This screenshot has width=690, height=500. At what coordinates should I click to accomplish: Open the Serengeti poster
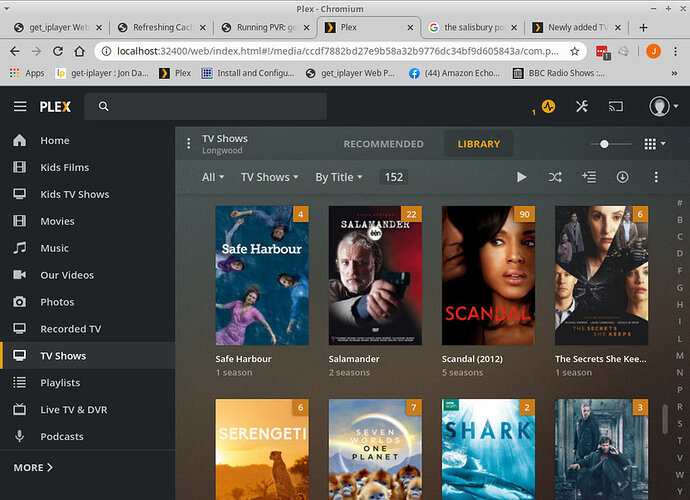(x=262, y=449)
